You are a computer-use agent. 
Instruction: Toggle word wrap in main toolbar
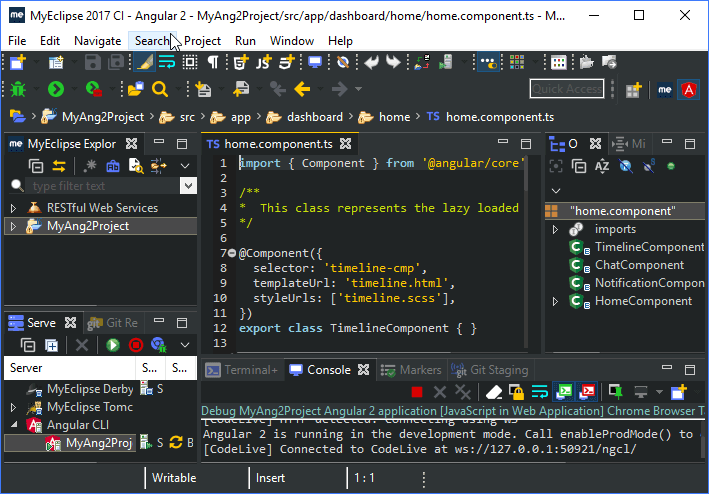166,62
